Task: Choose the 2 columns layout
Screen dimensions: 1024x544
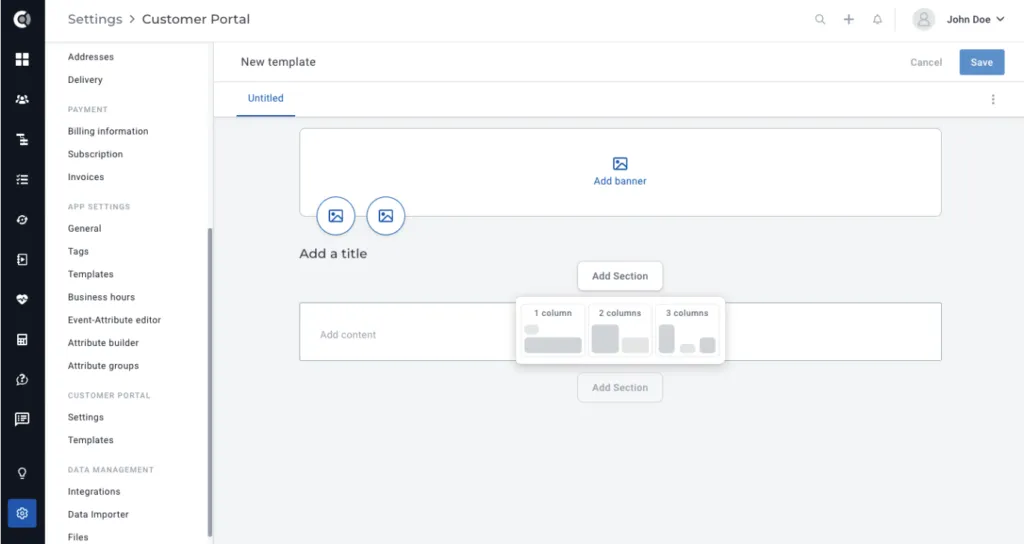Action: 620,330
